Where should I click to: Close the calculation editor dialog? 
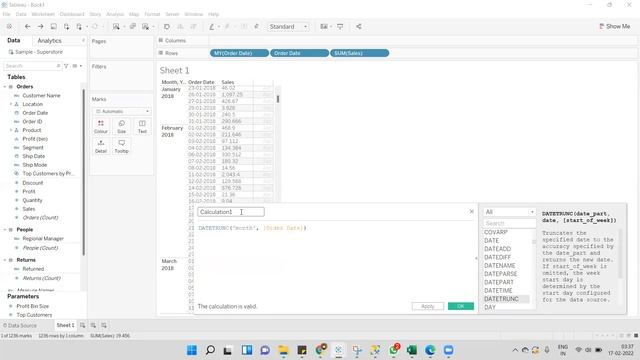pos(471,211)
